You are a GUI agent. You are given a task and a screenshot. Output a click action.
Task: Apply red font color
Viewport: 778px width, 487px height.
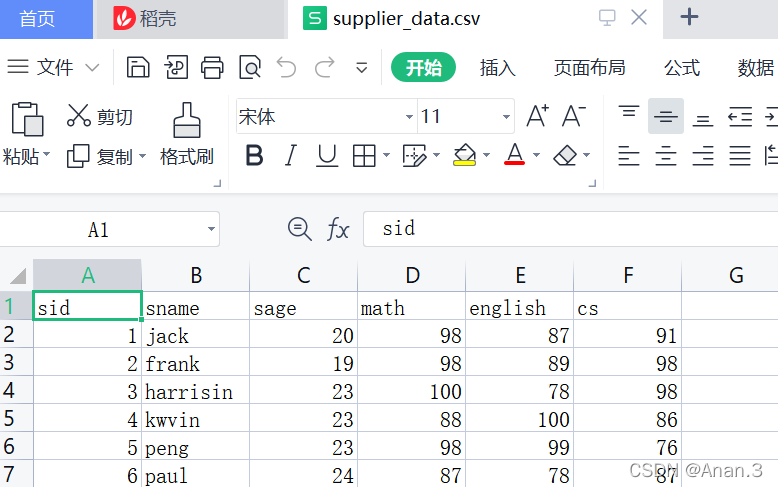(515, 155)
